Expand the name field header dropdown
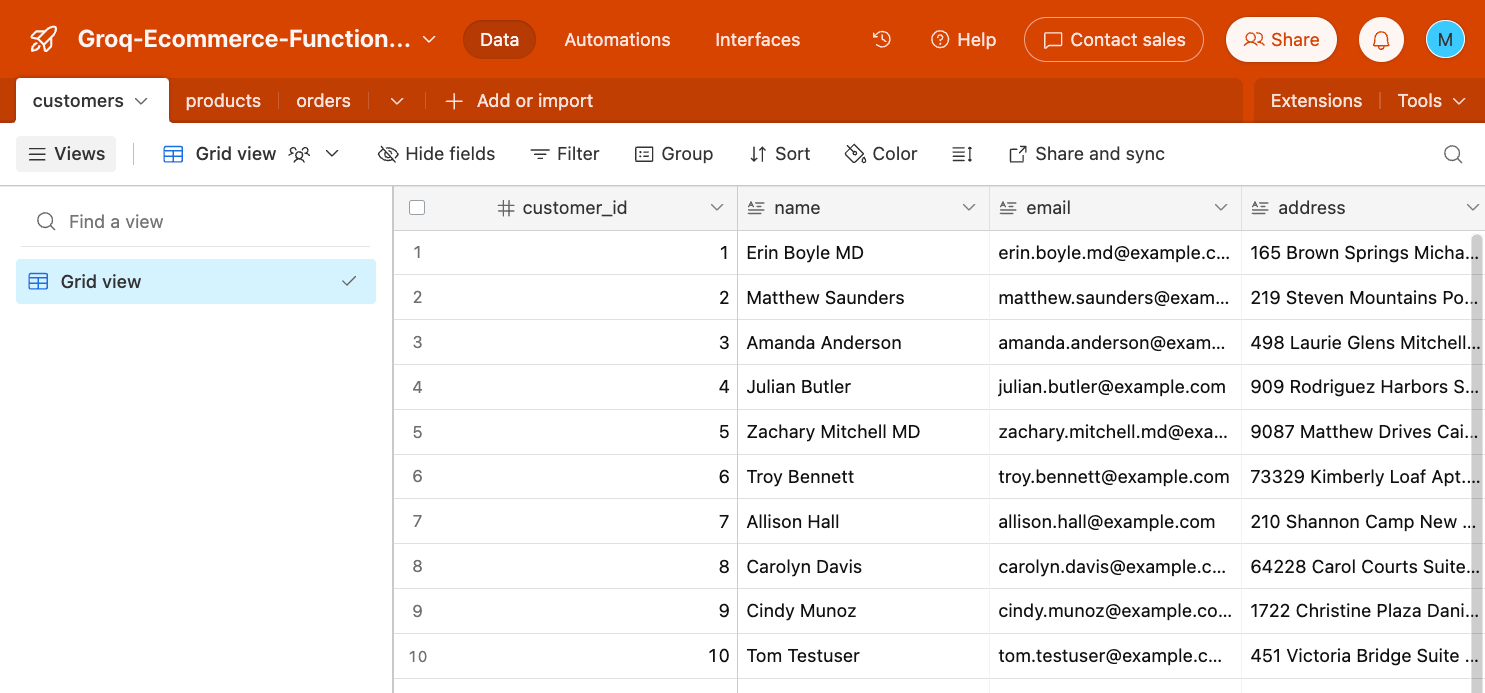The height and width of the screenshot is (693, 1485). 968,207
